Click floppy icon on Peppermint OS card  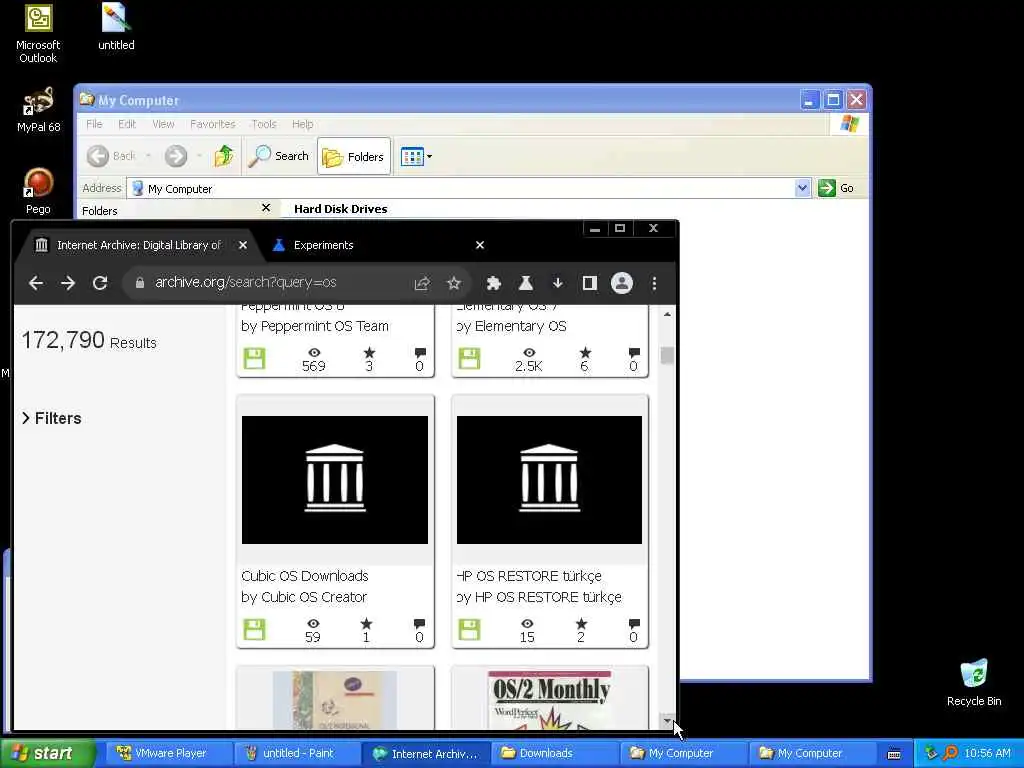pyautogui.click(x=255, y=359)
